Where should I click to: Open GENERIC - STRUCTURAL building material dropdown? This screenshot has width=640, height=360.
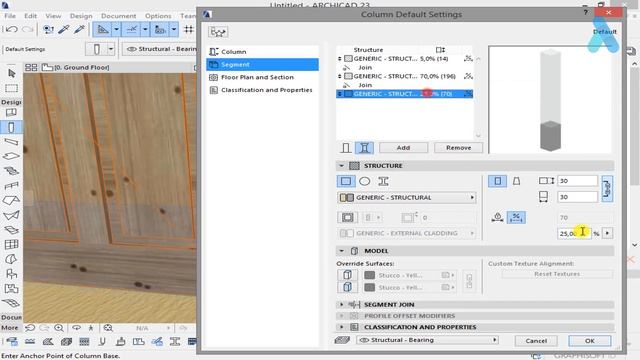pyautogui.click(x=407, y=198)
